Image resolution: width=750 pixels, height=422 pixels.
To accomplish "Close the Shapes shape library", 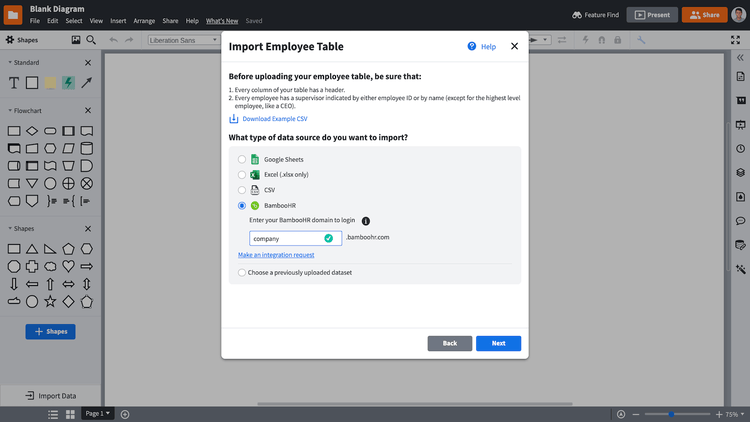I will (88, 229).
